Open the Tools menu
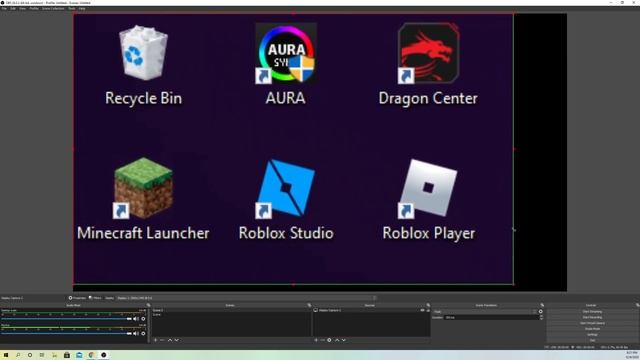Viewport: 640px width, 360px height. pyautogui.click(x=71, y=8)
